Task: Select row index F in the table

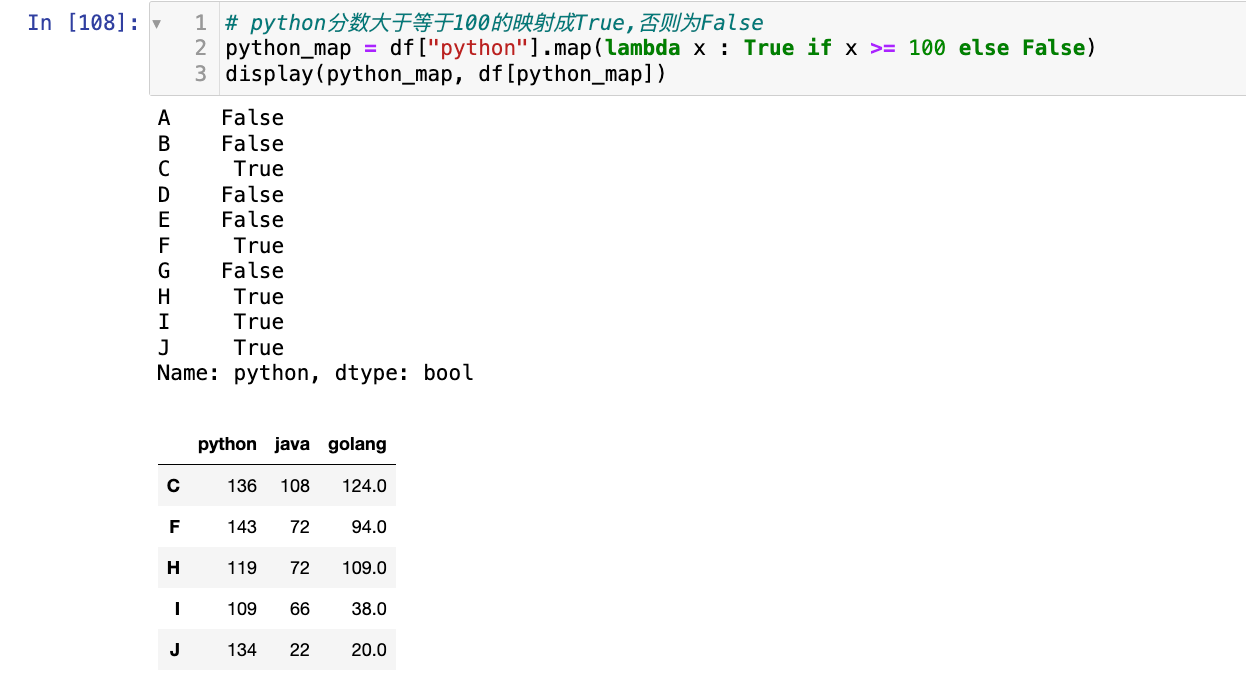Action: point(174,527)
